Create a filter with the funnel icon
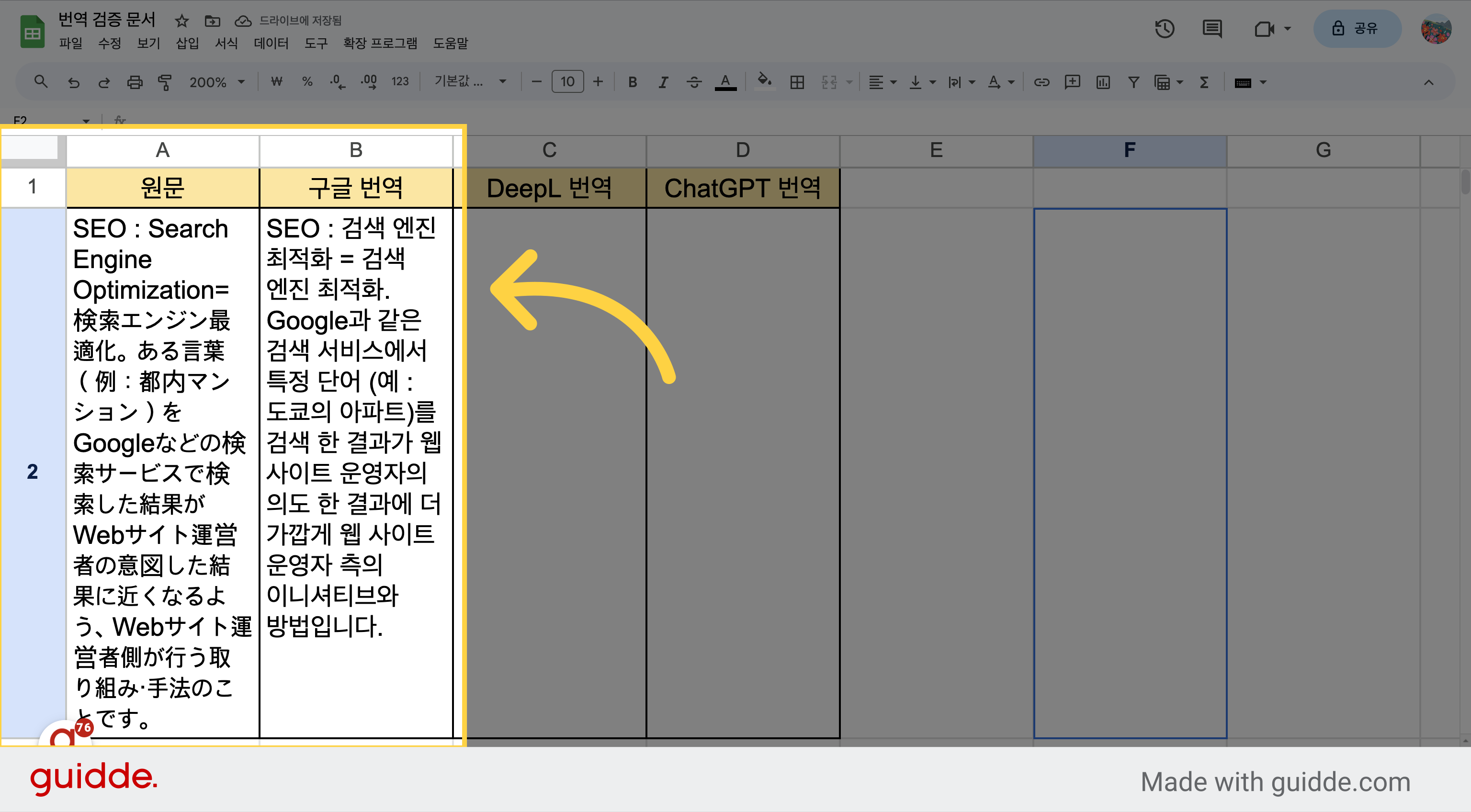The image size is (1471, 812). [1133, 82]
